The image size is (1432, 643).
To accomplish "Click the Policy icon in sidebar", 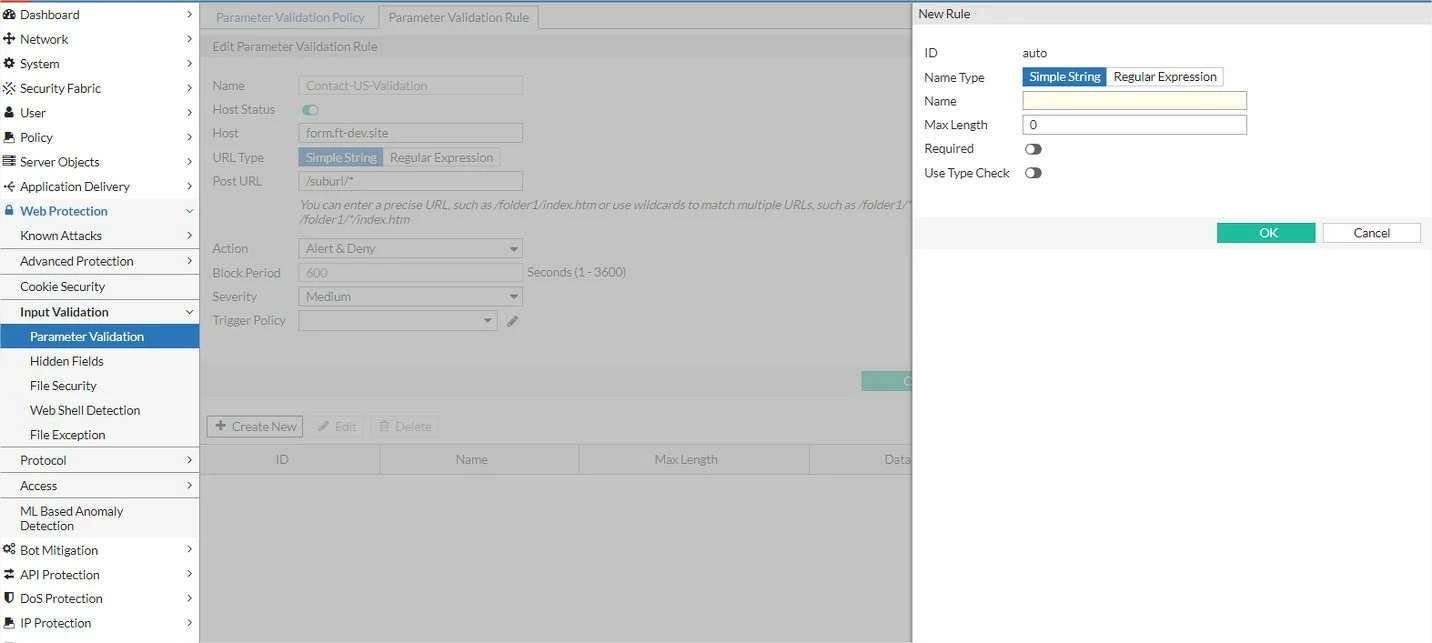I will coord(9,137).
